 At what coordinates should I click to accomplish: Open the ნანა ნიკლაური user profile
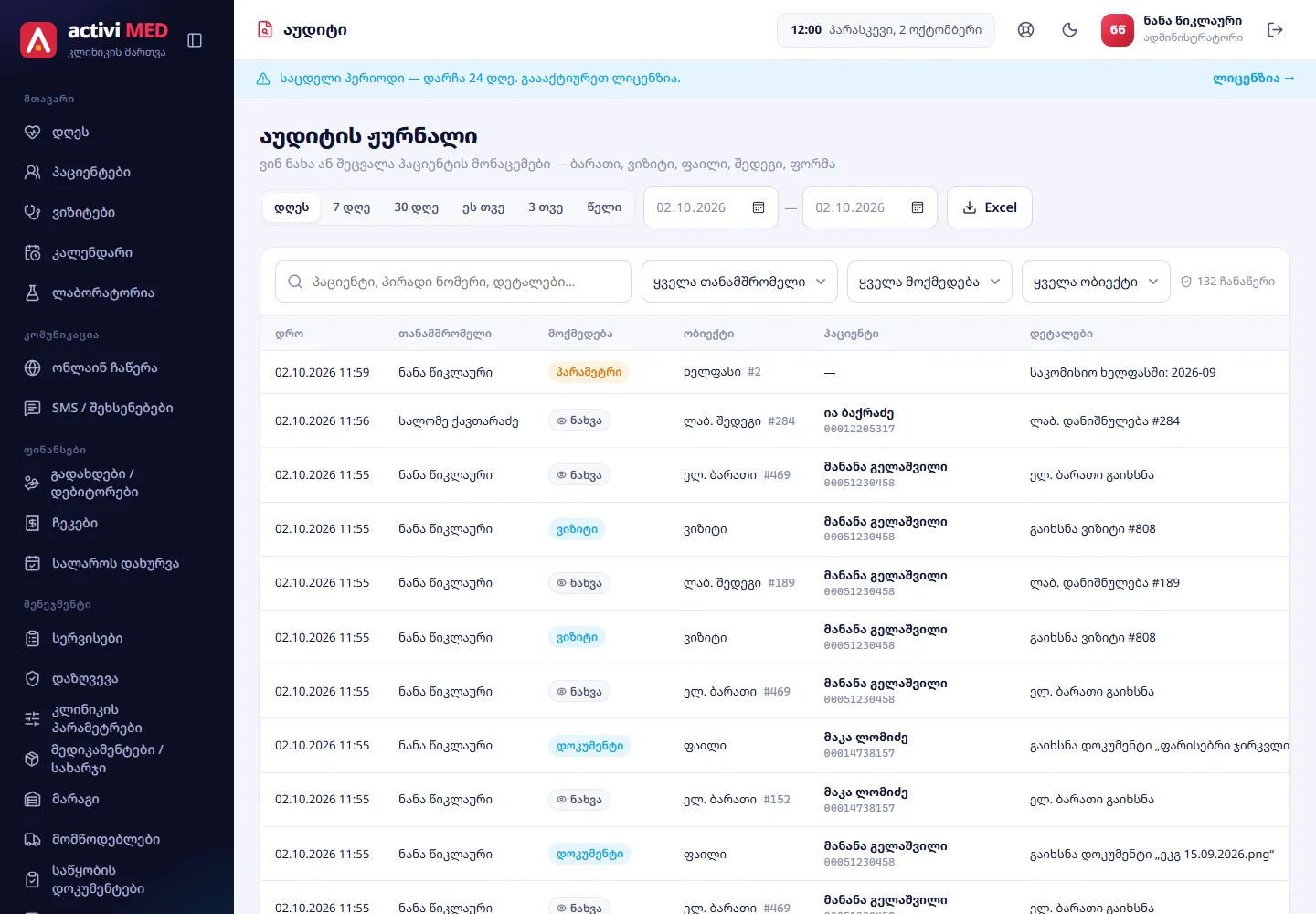pos(1172,30)
